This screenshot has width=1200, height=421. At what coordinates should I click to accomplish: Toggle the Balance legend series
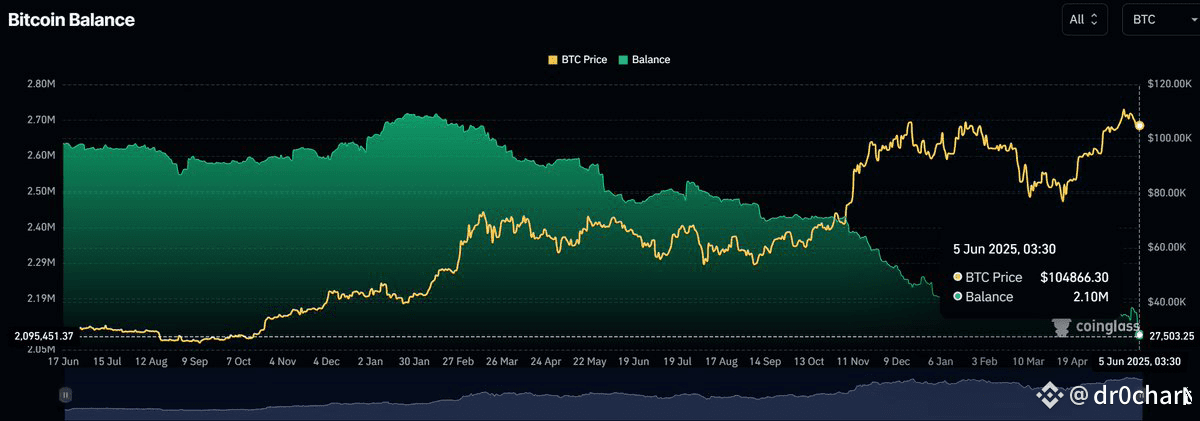click(x=644, y=59)
